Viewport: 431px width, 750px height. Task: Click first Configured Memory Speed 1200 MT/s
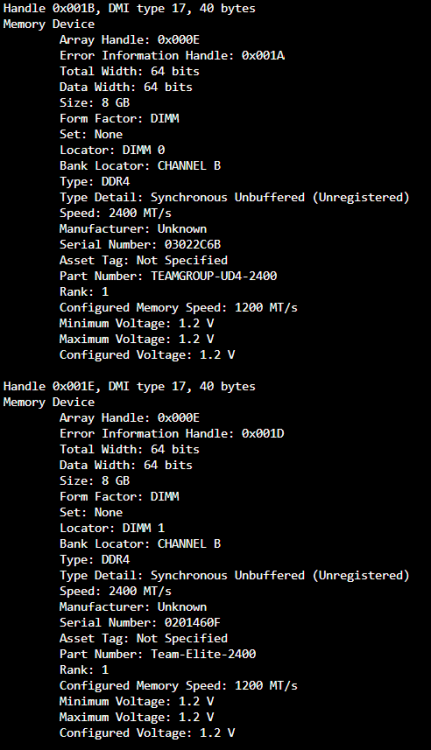click(x=178, y=308)
